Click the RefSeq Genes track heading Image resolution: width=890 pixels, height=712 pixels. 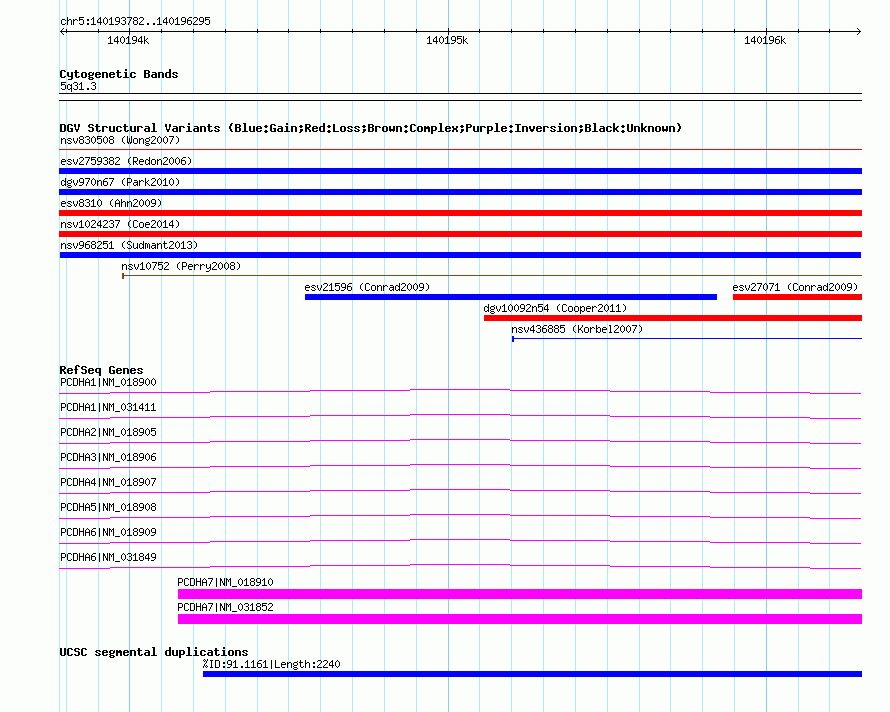(x=101, y=370)
